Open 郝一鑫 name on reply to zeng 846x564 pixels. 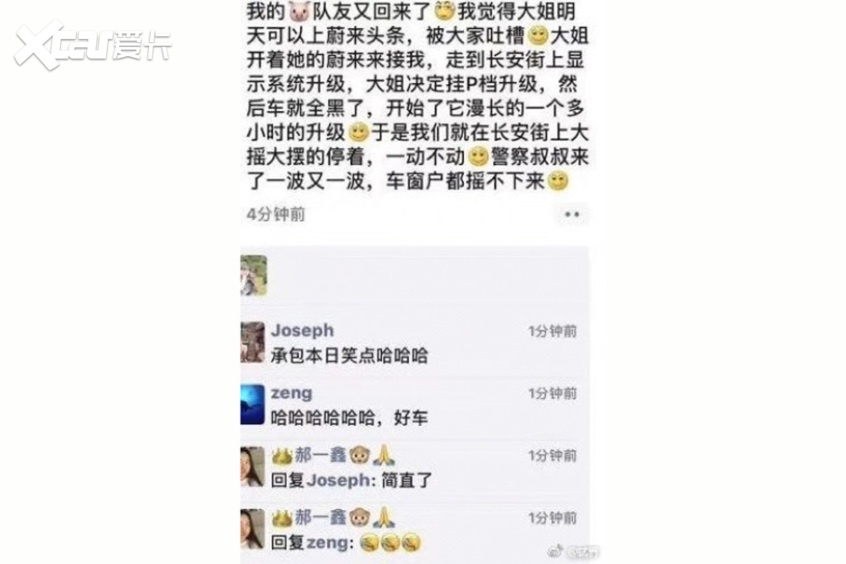pos(320,518)
